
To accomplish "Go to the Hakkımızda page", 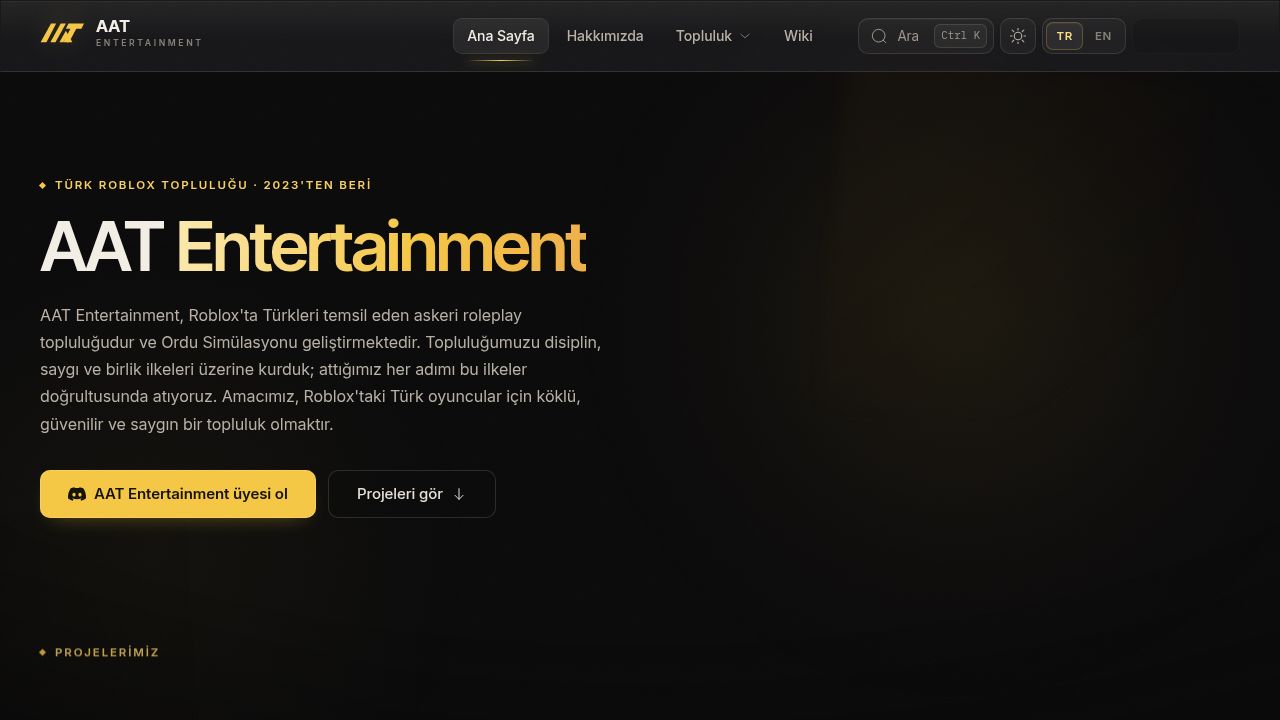I will (605, 36).
